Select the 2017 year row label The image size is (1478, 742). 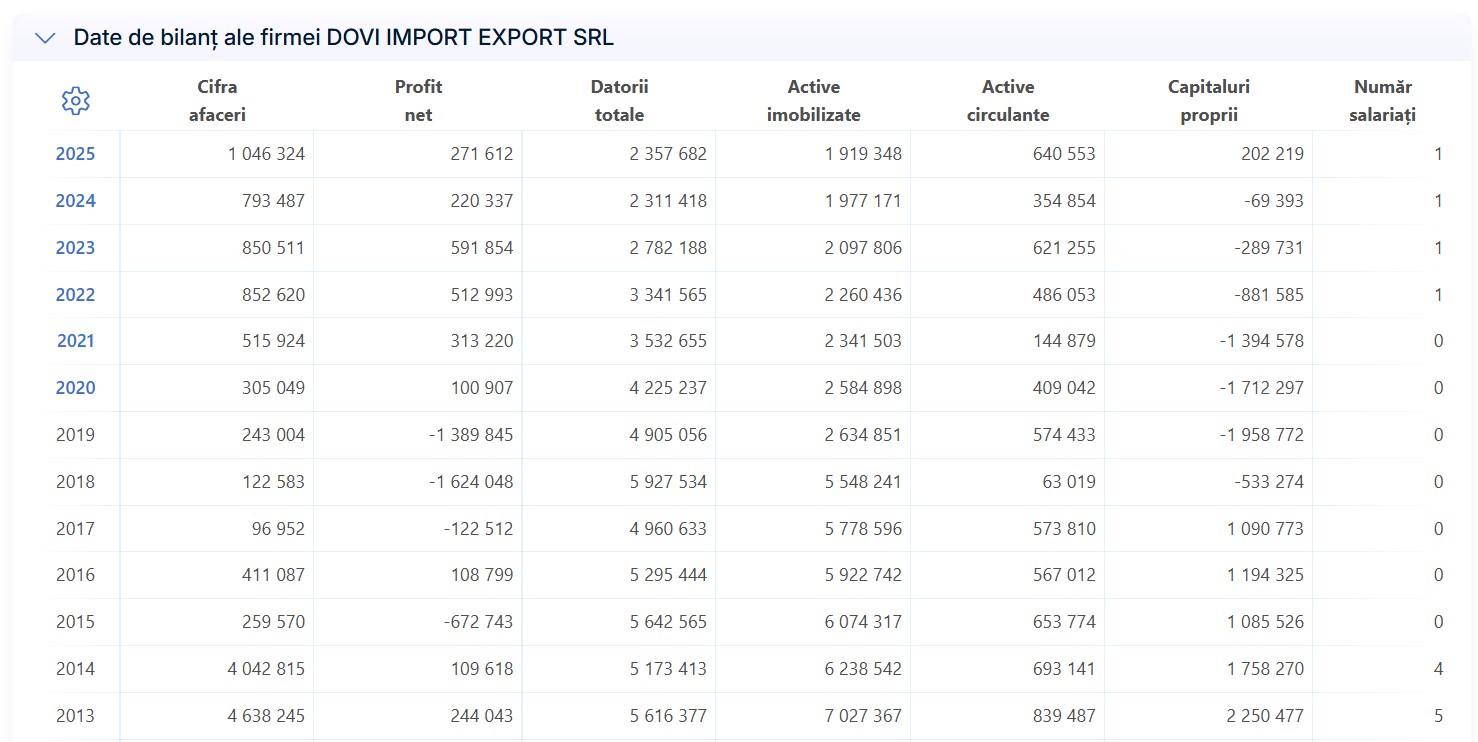[x=75, y=529]
